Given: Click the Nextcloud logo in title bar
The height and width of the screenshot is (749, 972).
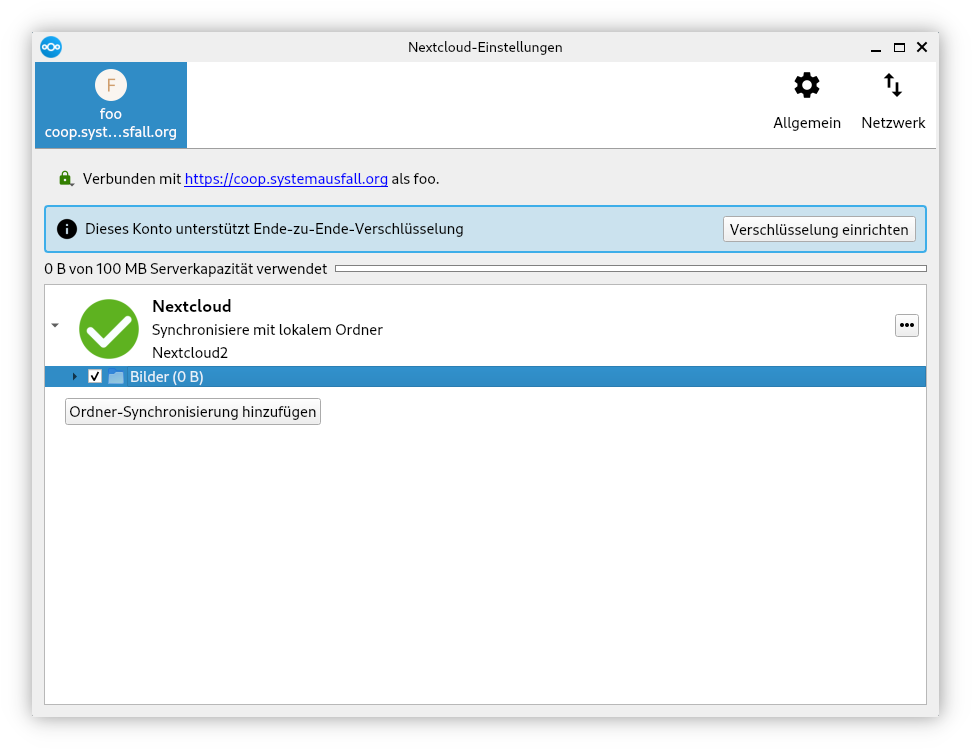Looking at the screenshot, I should click(x=51, y=47).
